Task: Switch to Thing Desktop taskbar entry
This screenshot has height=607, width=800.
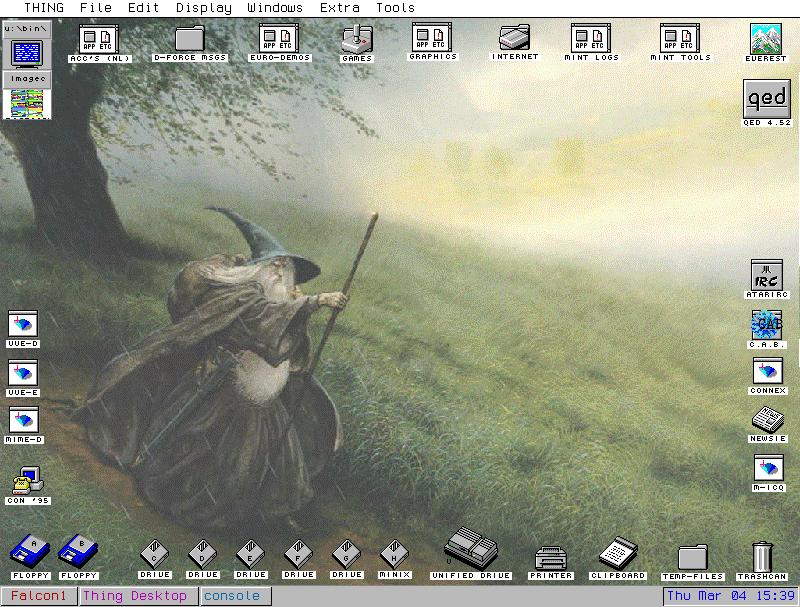Action: tap(139, 596)
